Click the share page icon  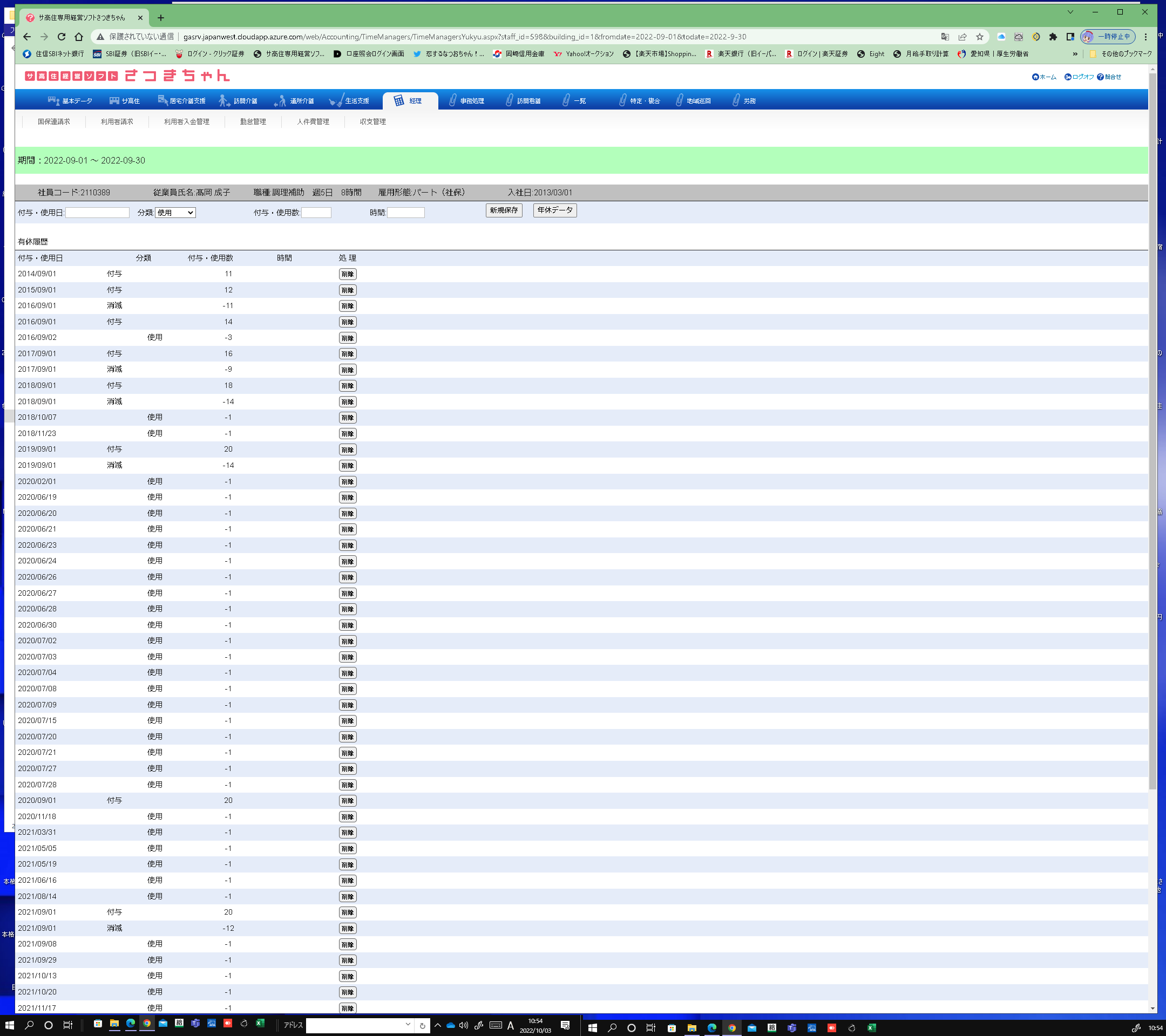click(962, 37)
